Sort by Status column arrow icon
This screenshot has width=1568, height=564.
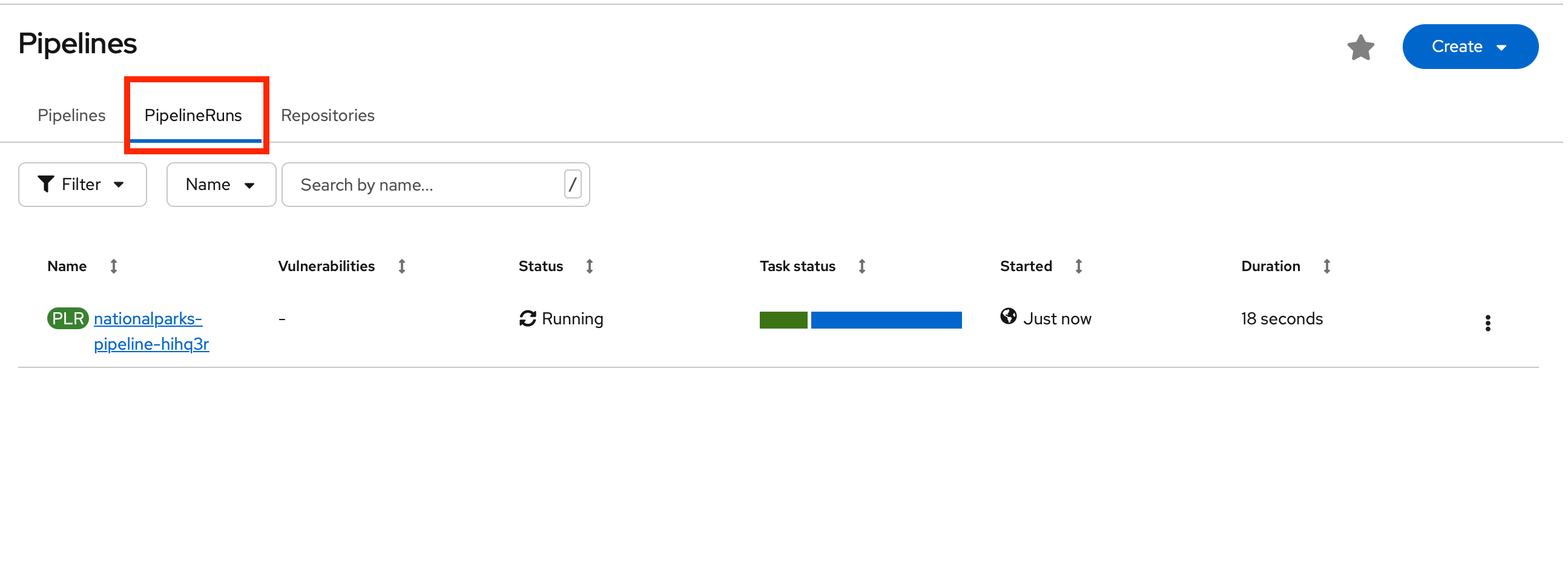tap(589, 266)
